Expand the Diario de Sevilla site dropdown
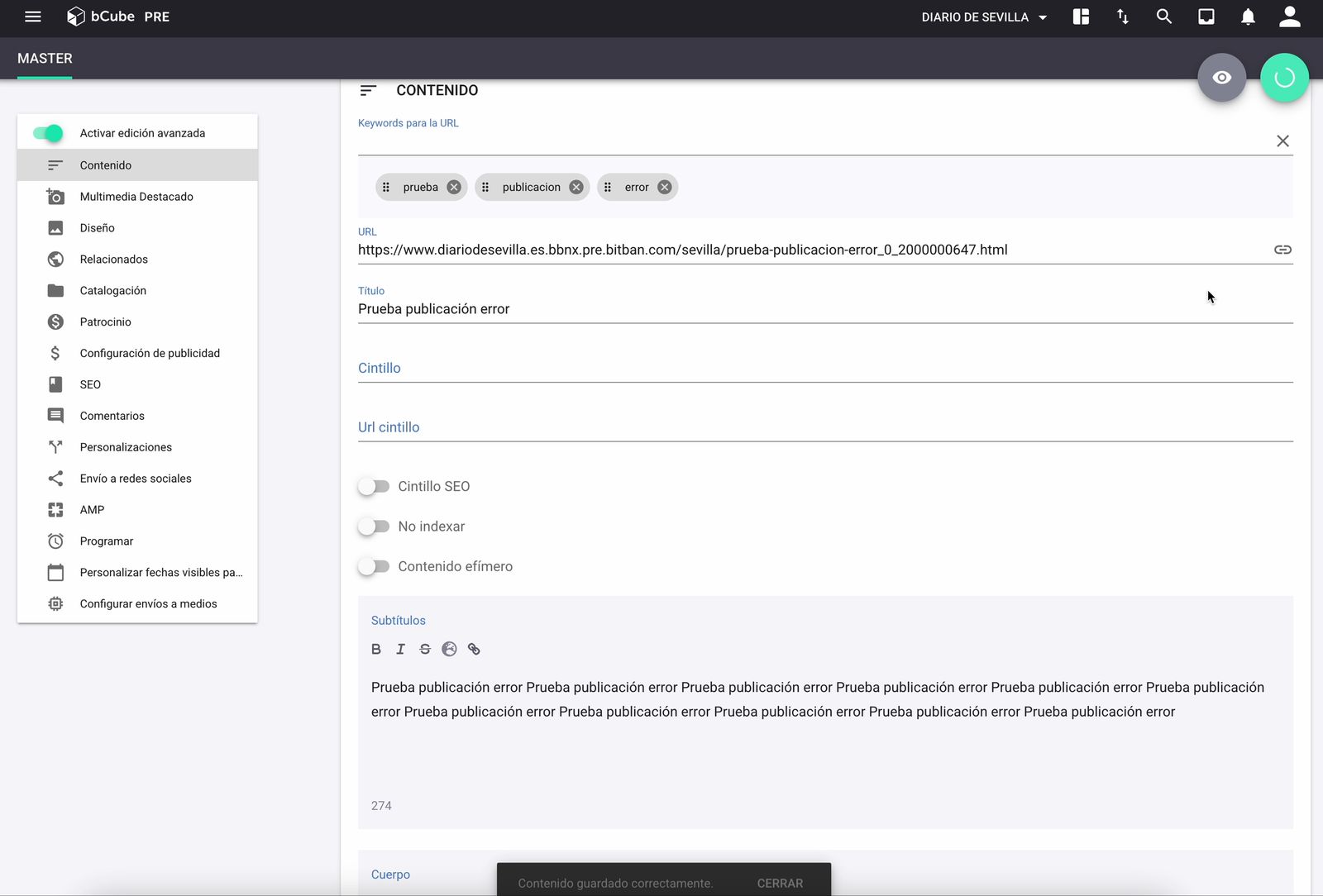Screen dimensions: 1323x896 pos(984,17)
